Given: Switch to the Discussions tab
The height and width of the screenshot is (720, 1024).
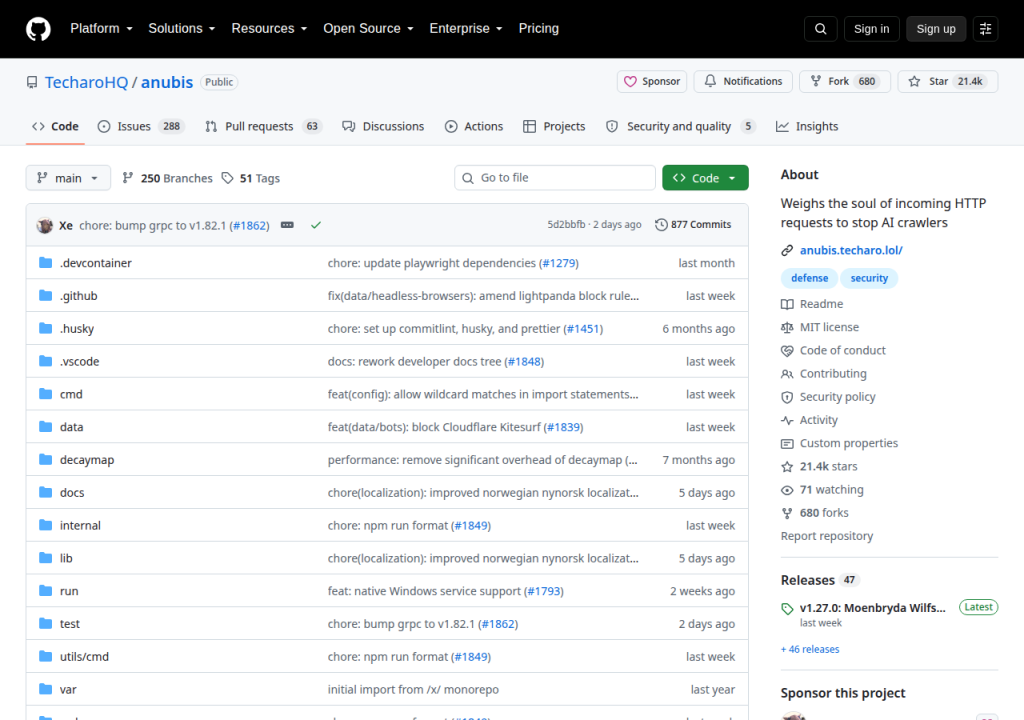Looking at the screenshot, I should tap(383, 126).
